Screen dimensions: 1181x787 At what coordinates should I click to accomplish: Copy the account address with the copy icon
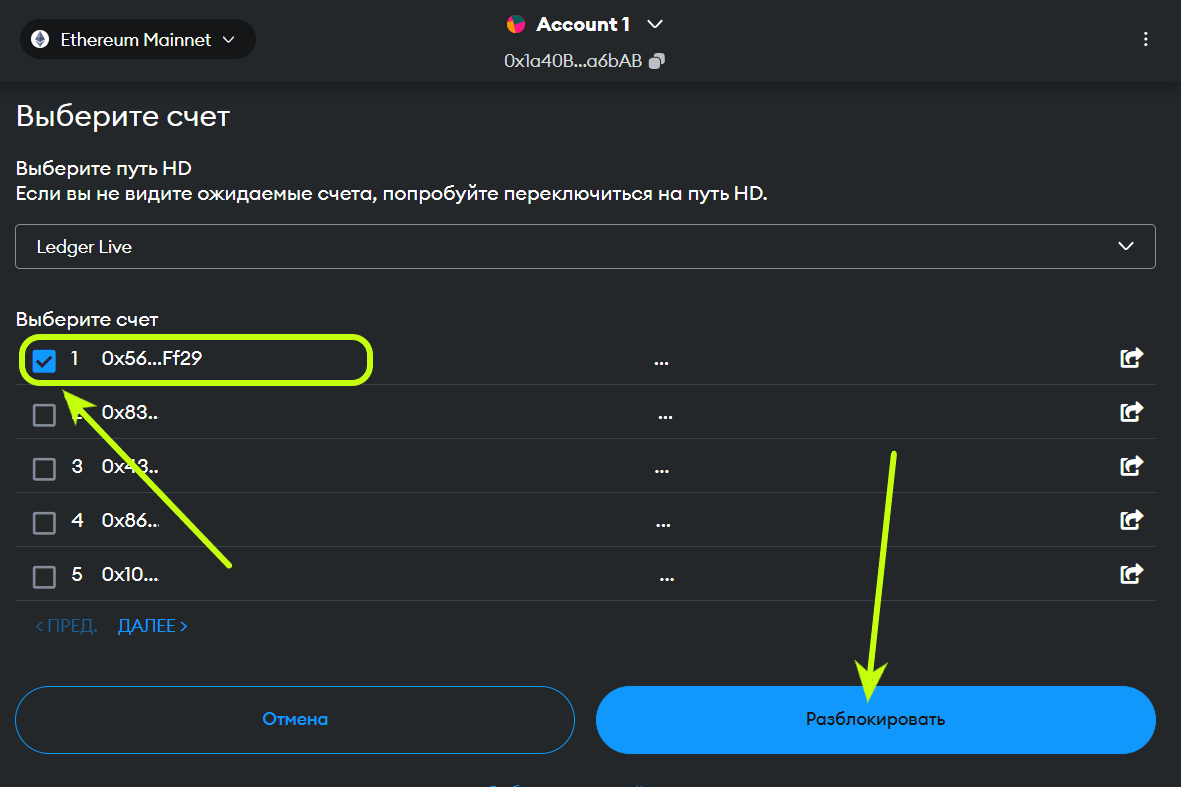pos(657,61)
